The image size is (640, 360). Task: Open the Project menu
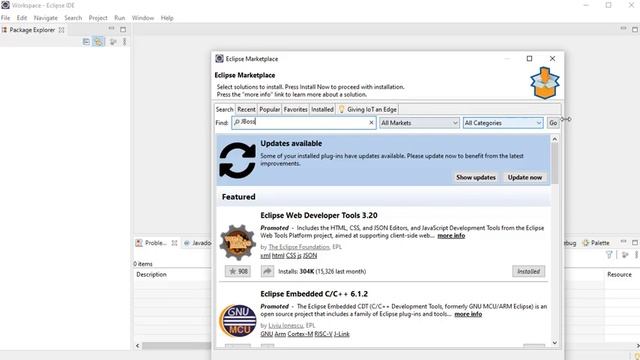[x=98, y=18]
